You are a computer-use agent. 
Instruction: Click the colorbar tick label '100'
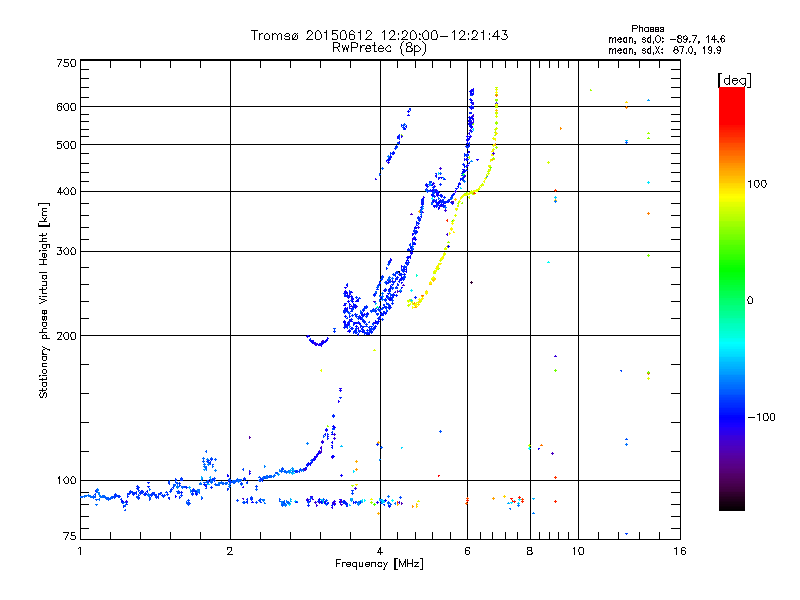point(757,184)
